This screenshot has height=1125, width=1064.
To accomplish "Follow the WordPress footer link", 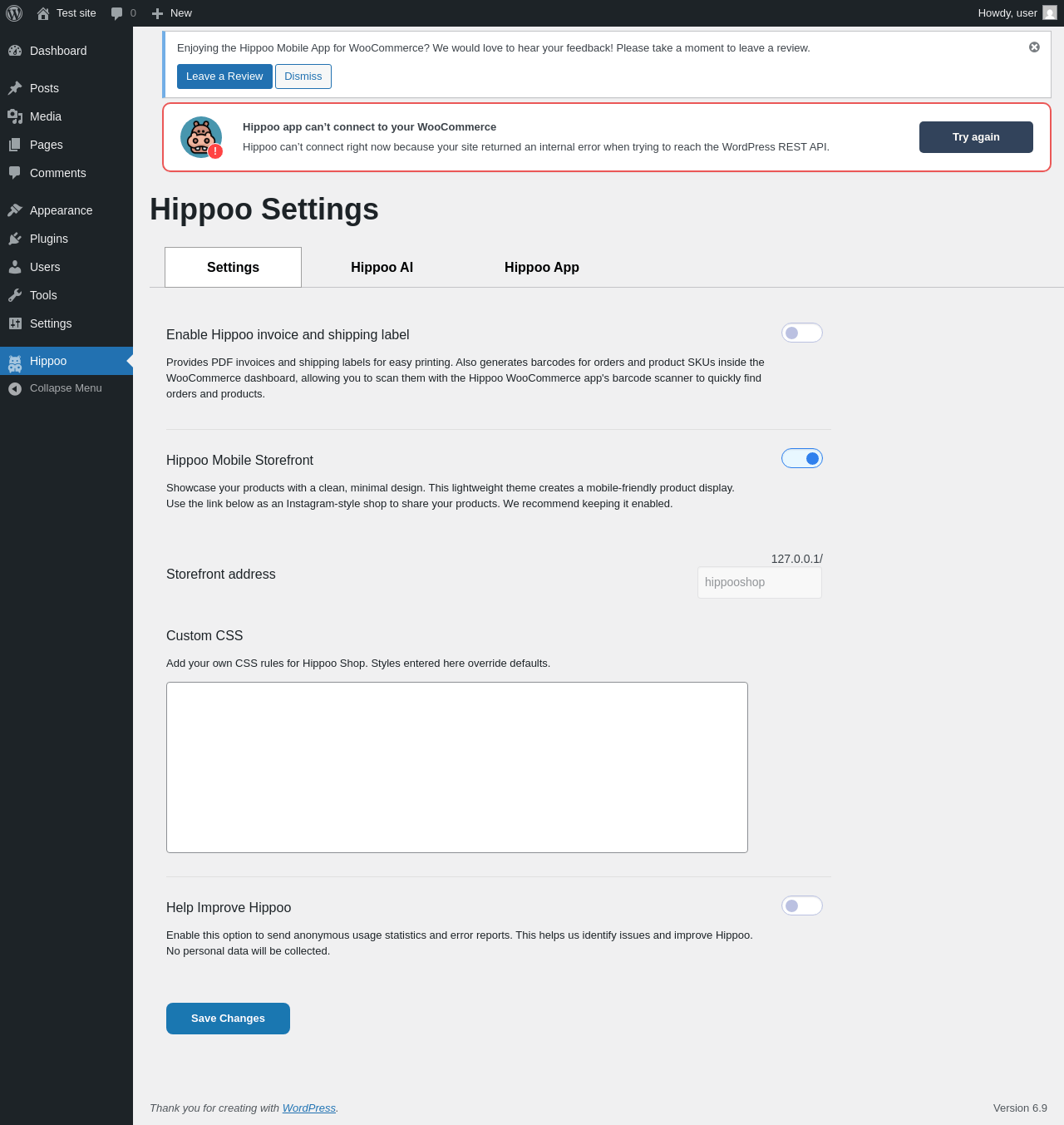I will pyautogui.click(x=309, y=1108).
